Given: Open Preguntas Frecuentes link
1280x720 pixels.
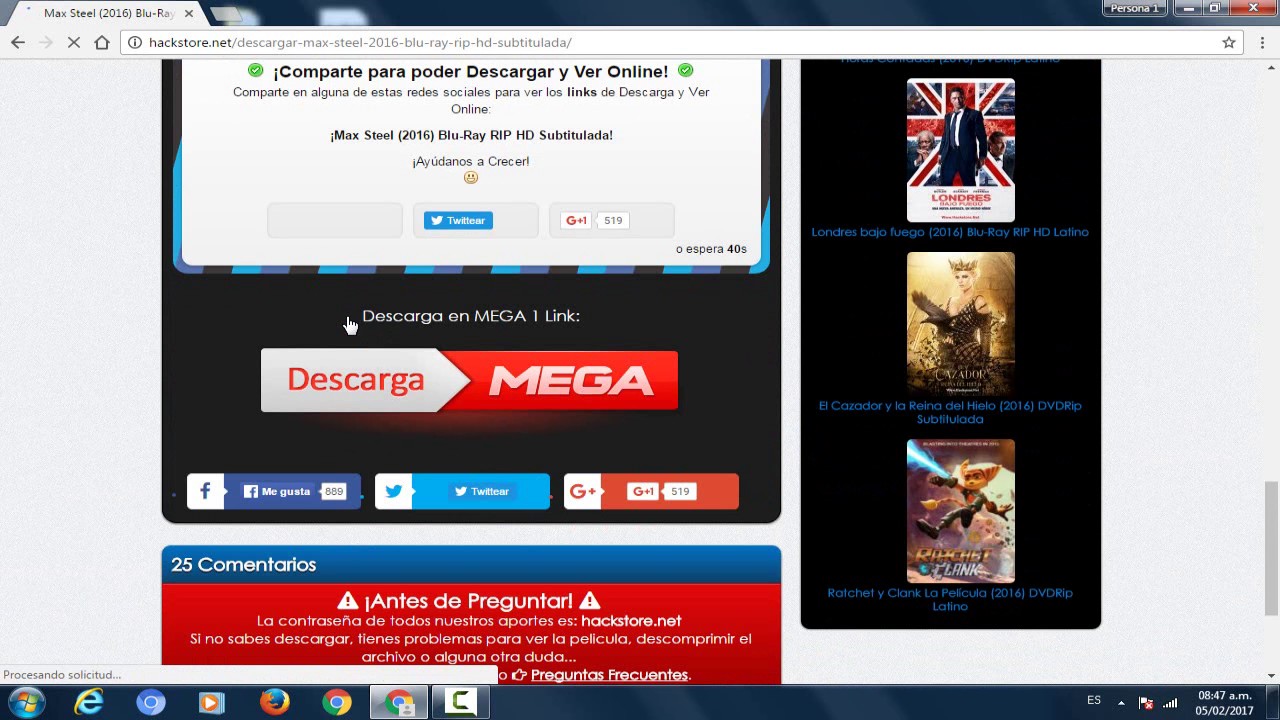Looking at the screenshot, I should coord(609,675).
